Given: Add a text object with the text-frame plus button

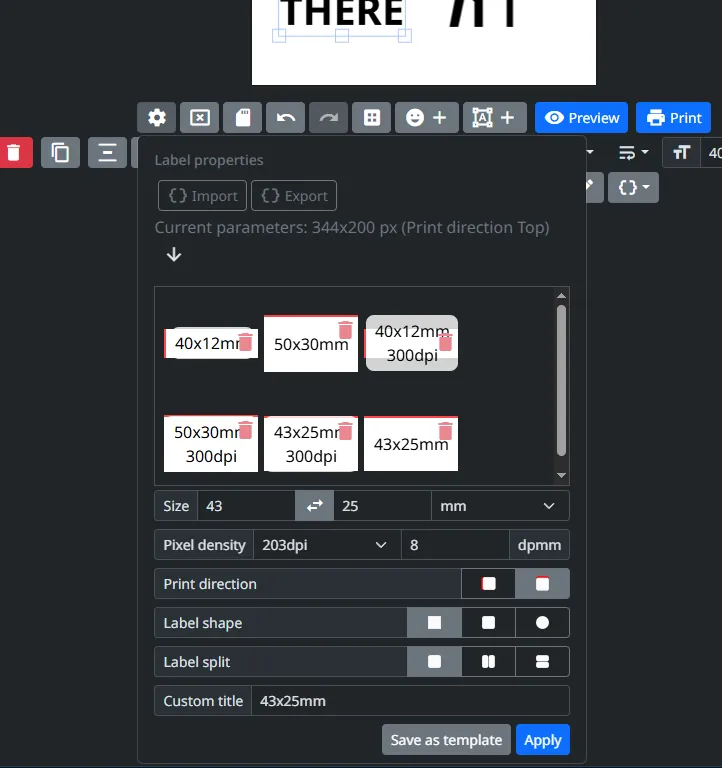Looking at the screenshot, I should click(x=495, y=118).
